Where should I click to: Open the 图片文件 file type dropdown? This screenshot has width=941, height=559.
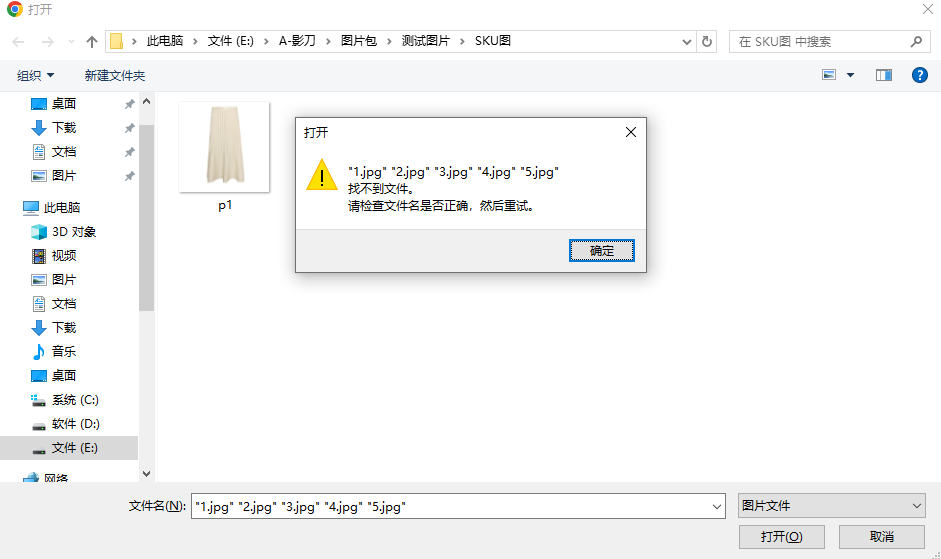click(831, 507)
